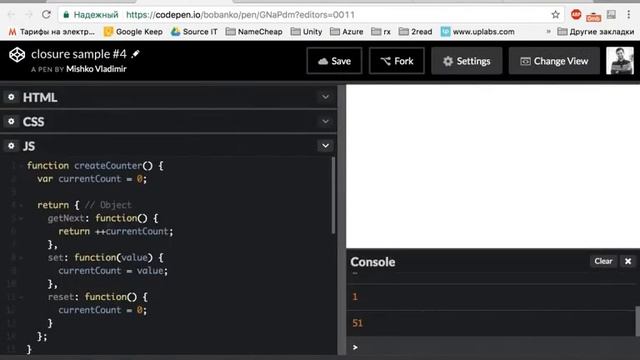This screenshot has width=640, height=360.
Task: Click the console command input line
Action: [x=493, y=347]
